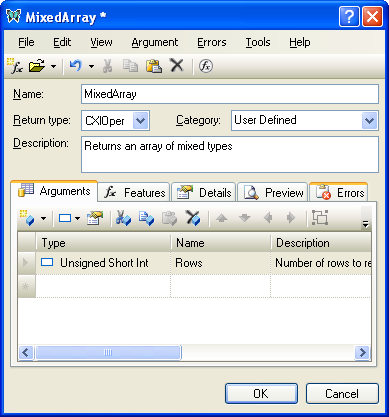Switch to the Features tab
The height and width of the screenshot is (417, 389).
pos(134,193)
